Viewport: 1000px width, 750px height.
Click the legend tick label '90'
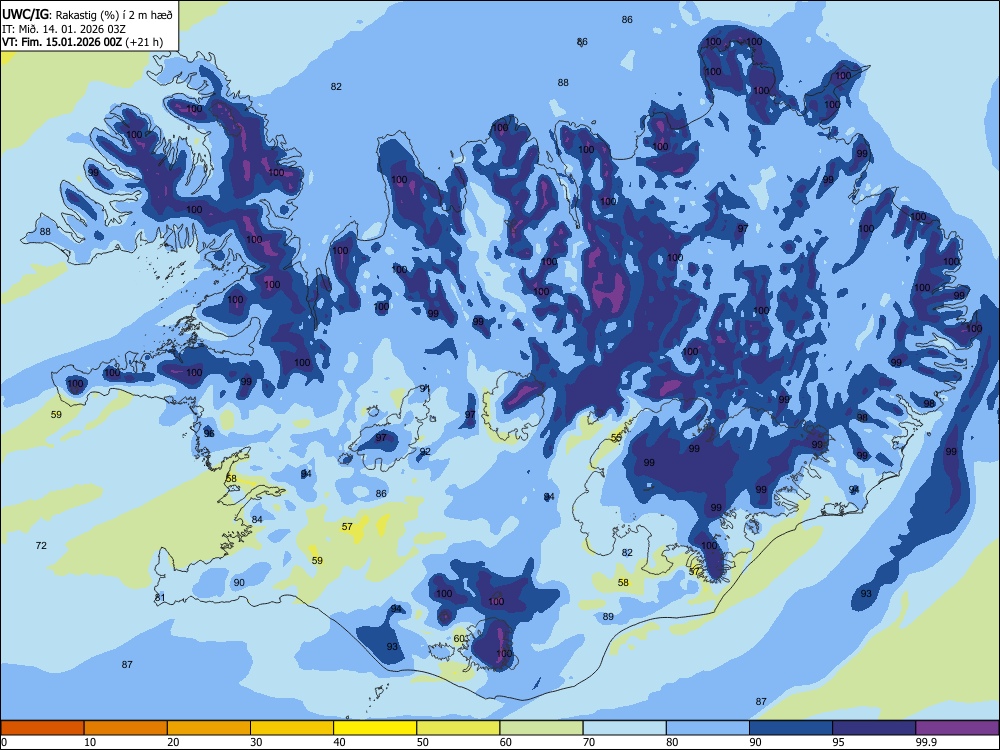point(756,742)
